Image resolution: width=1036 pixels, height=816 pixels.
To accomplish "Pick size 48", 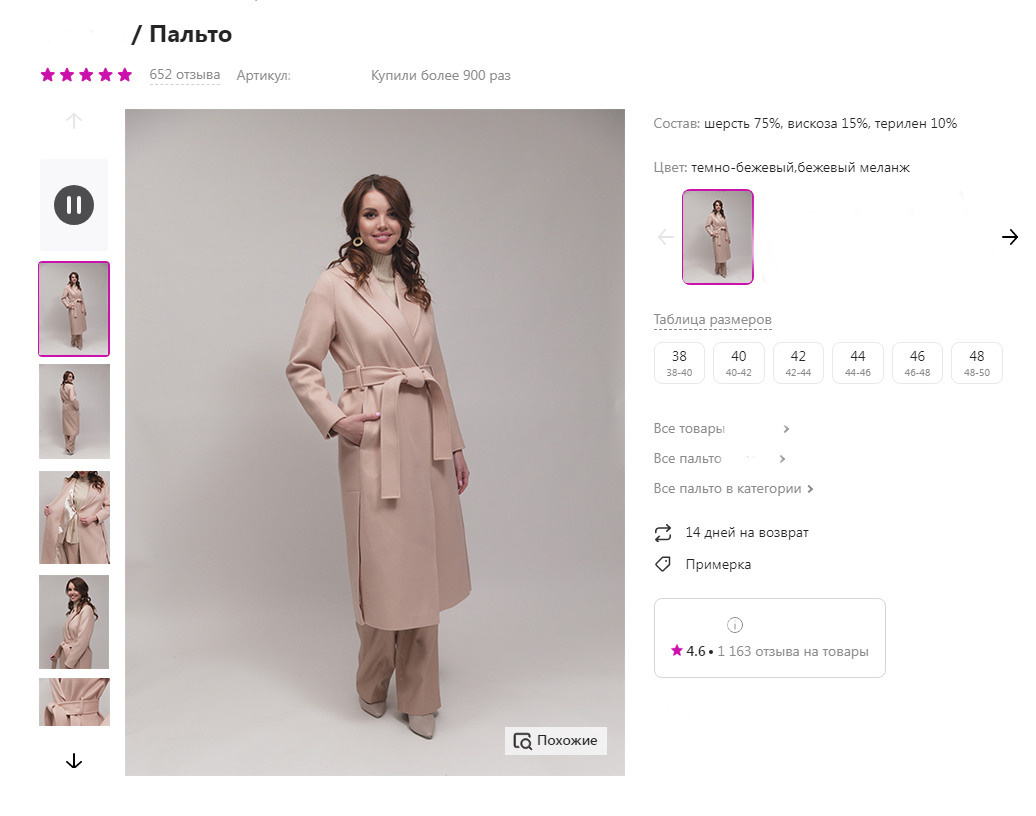I will (976, 362).
